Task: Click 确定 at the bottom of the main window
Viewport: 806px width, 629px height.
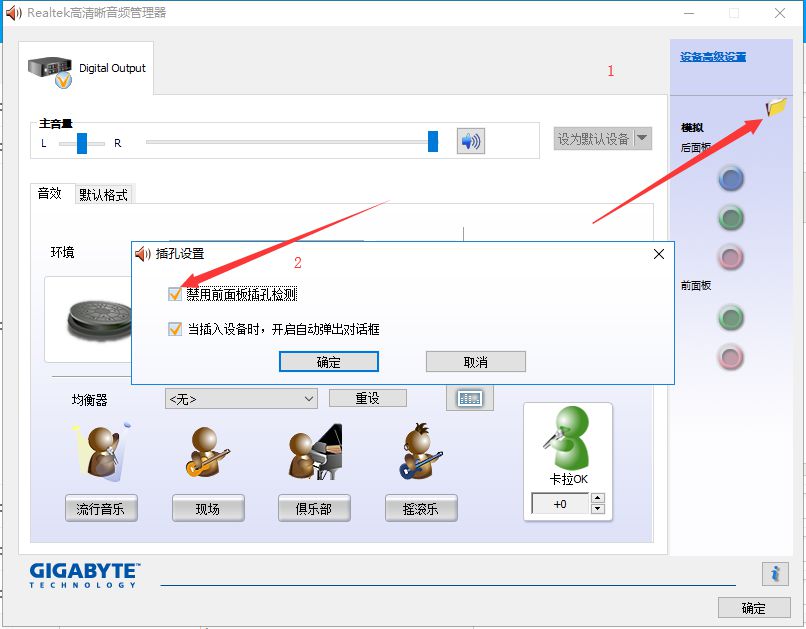Action: 754,608
